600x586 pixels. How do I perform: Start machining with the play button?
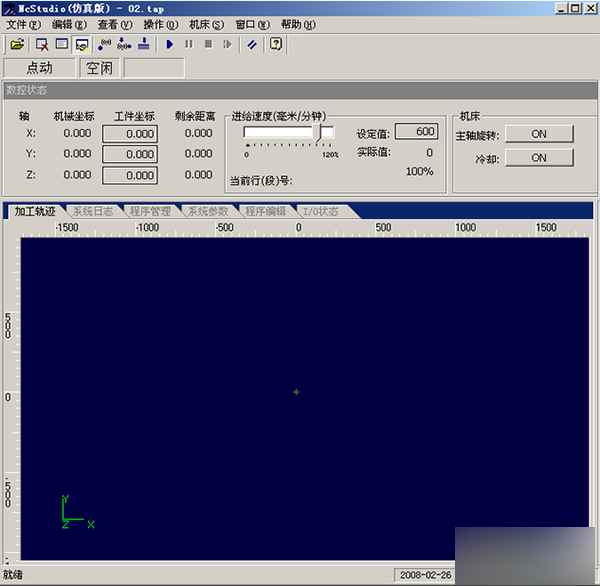point(170,44)
